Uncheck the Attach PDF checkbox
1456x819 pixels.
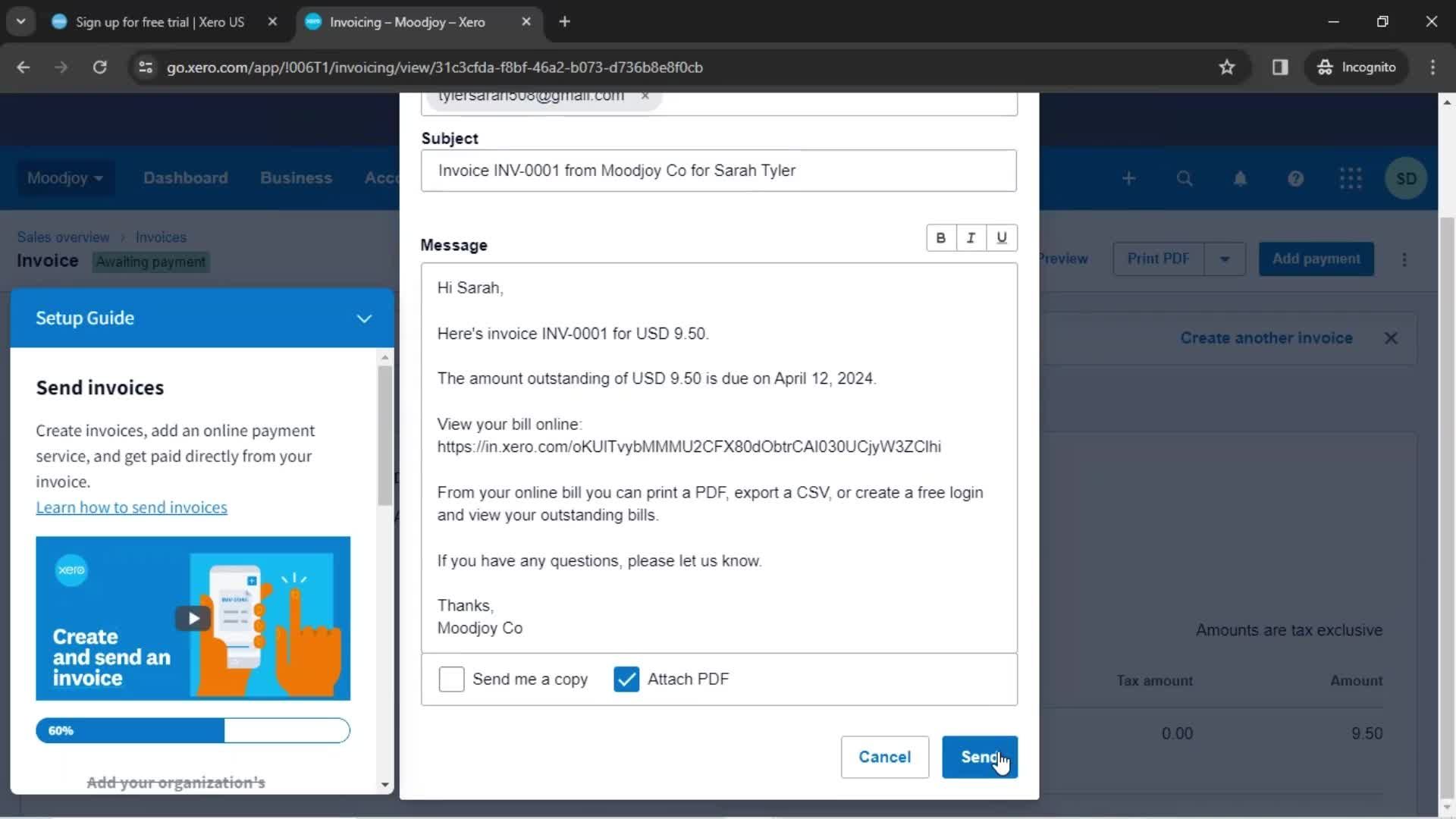pyautogui.click(x=626, y=679)
